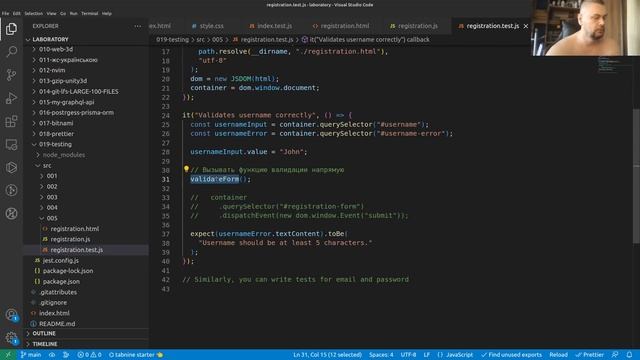This screenshot has height=360, width=640.
Task: Open the Search view in activity bar
Action: (11, 51)
